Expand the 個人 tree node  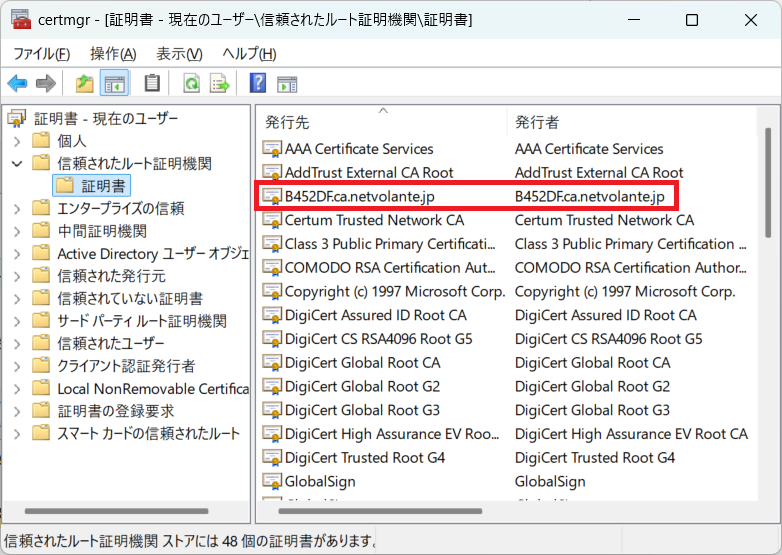pos(17,141)
